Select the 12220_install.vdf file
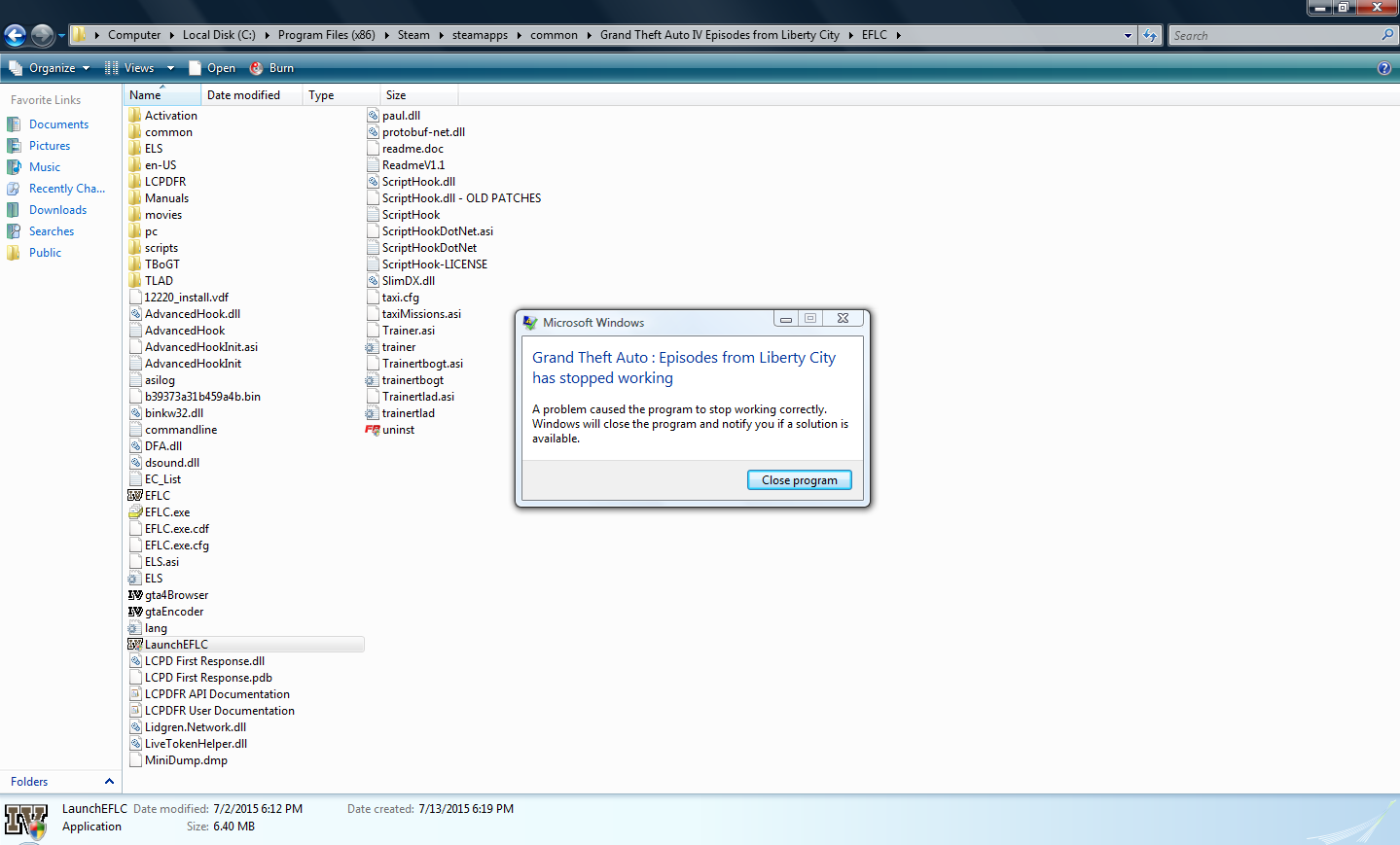 tap(186, 298)
